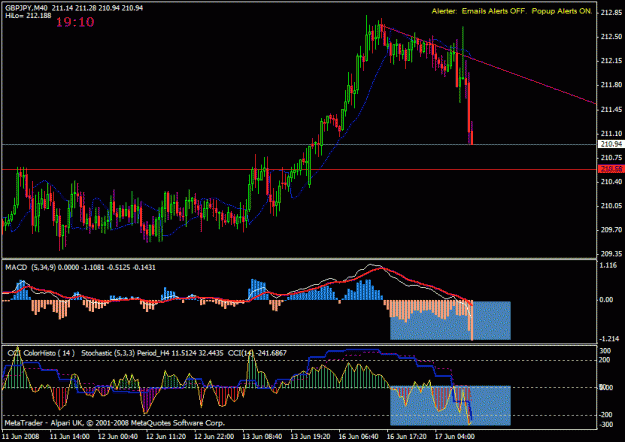Viewport: 625px width, 442px height.
Task: Click the 13 Jun 19:20 time label
Action: click(x=310, y=436)
